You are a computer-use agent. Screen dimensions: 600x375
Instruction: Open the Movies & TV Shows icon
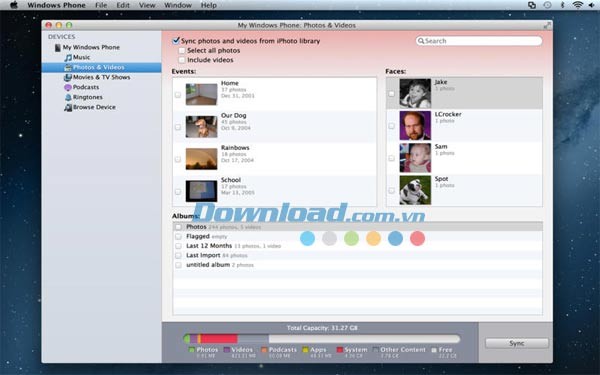(67, 77)
